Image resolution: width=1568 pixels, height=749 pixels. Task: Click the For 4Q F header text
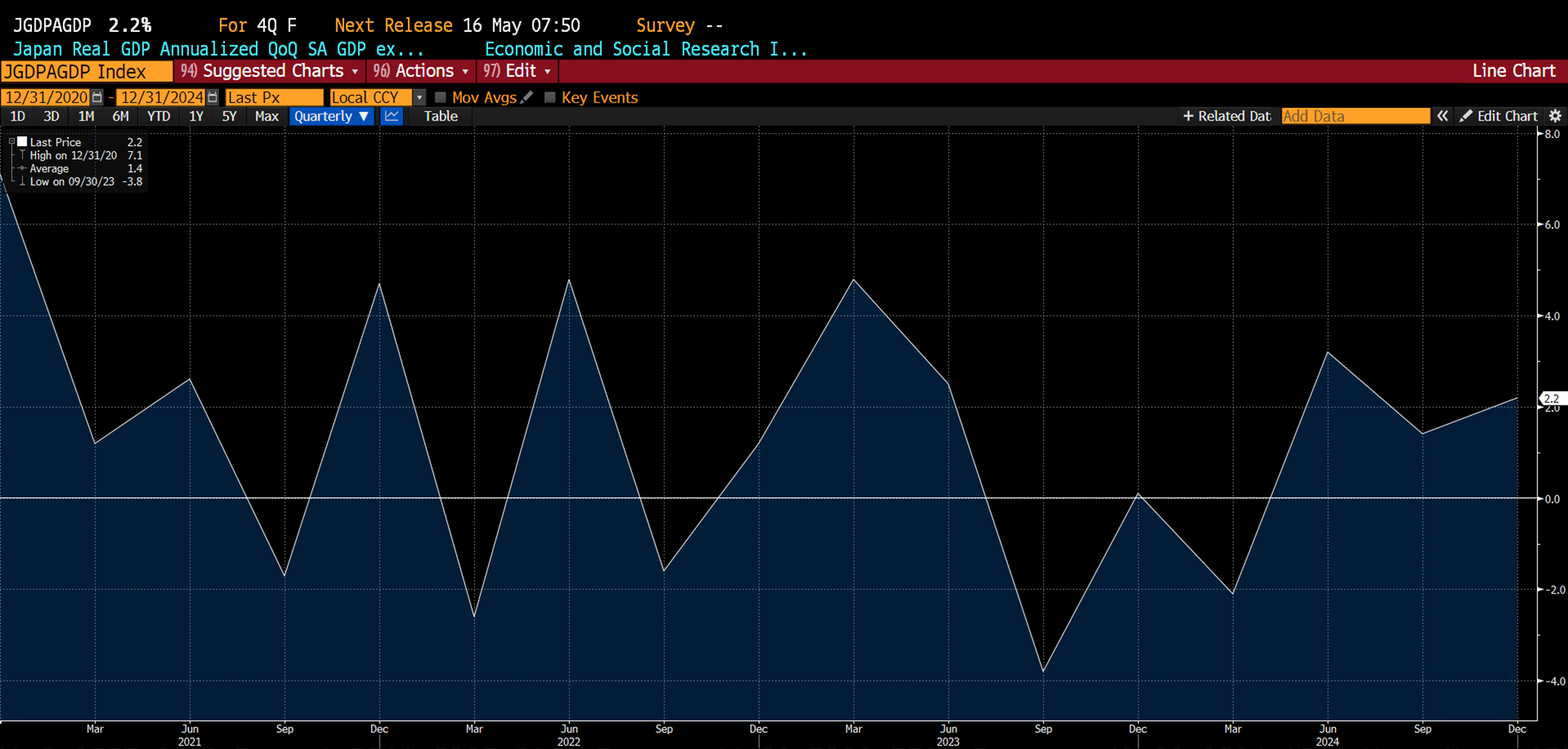257,25
